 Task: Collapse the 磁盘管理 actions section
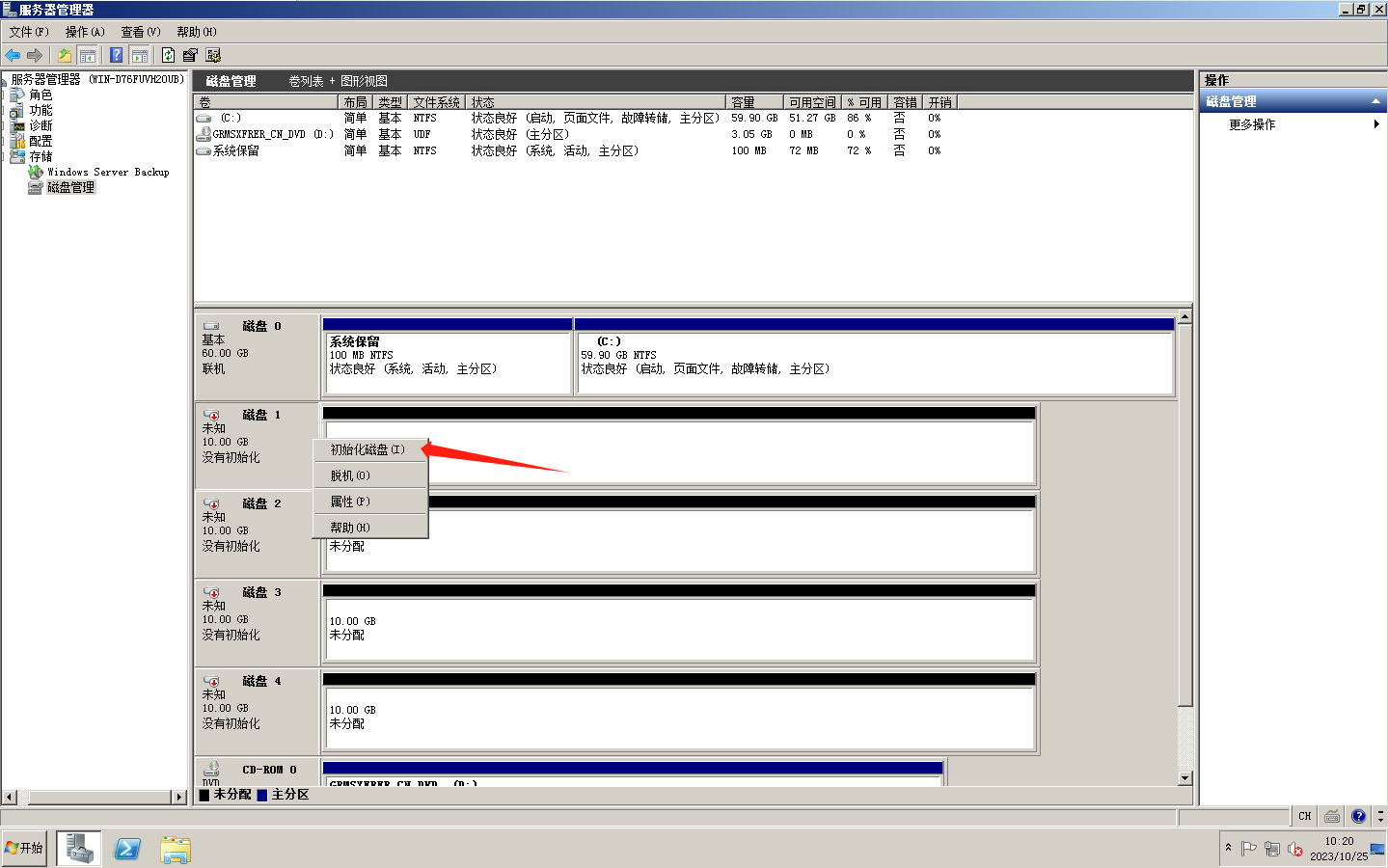tap(1376, 101)
